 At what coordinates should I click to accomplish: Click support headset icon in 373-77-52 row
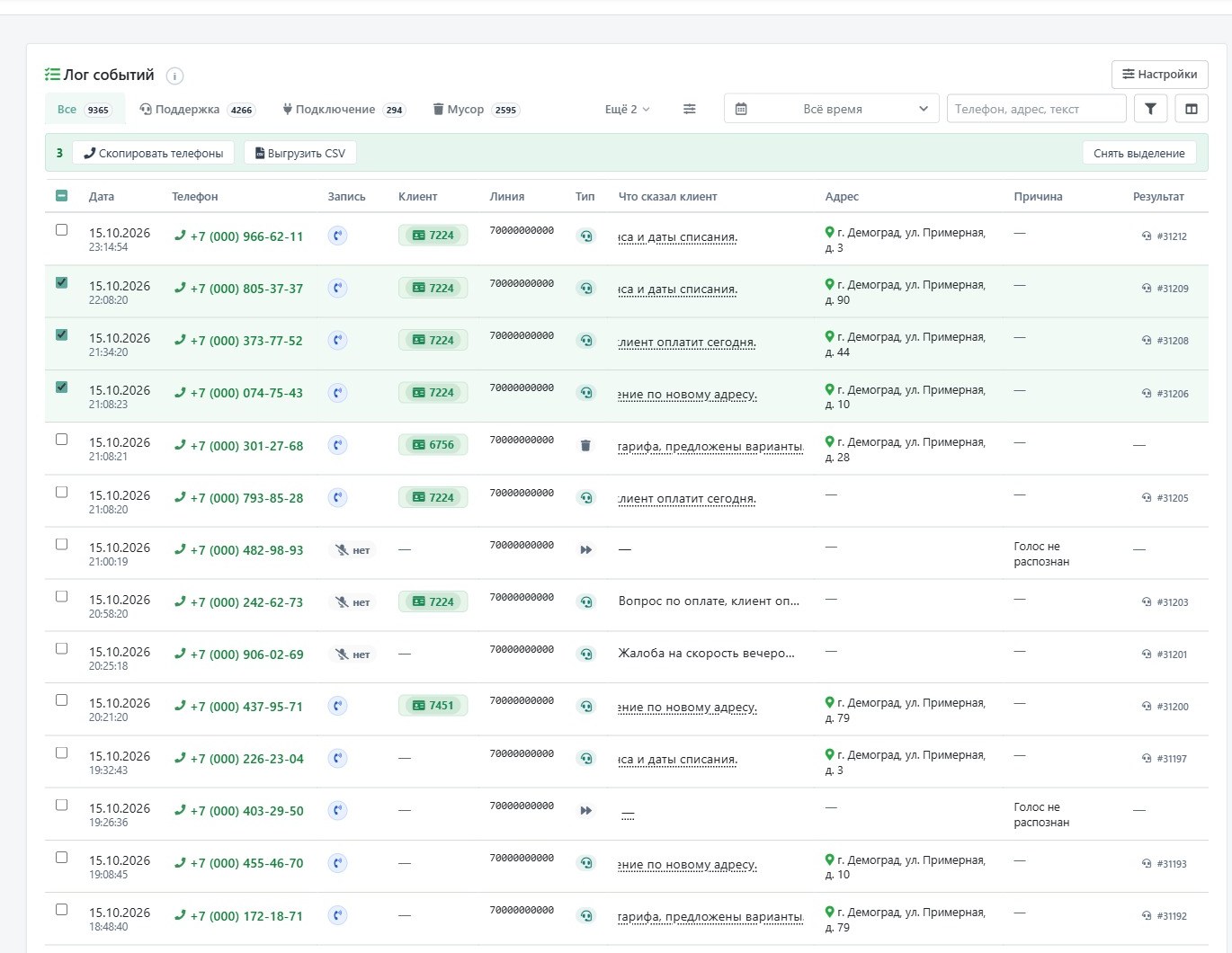tap(586, 341)
